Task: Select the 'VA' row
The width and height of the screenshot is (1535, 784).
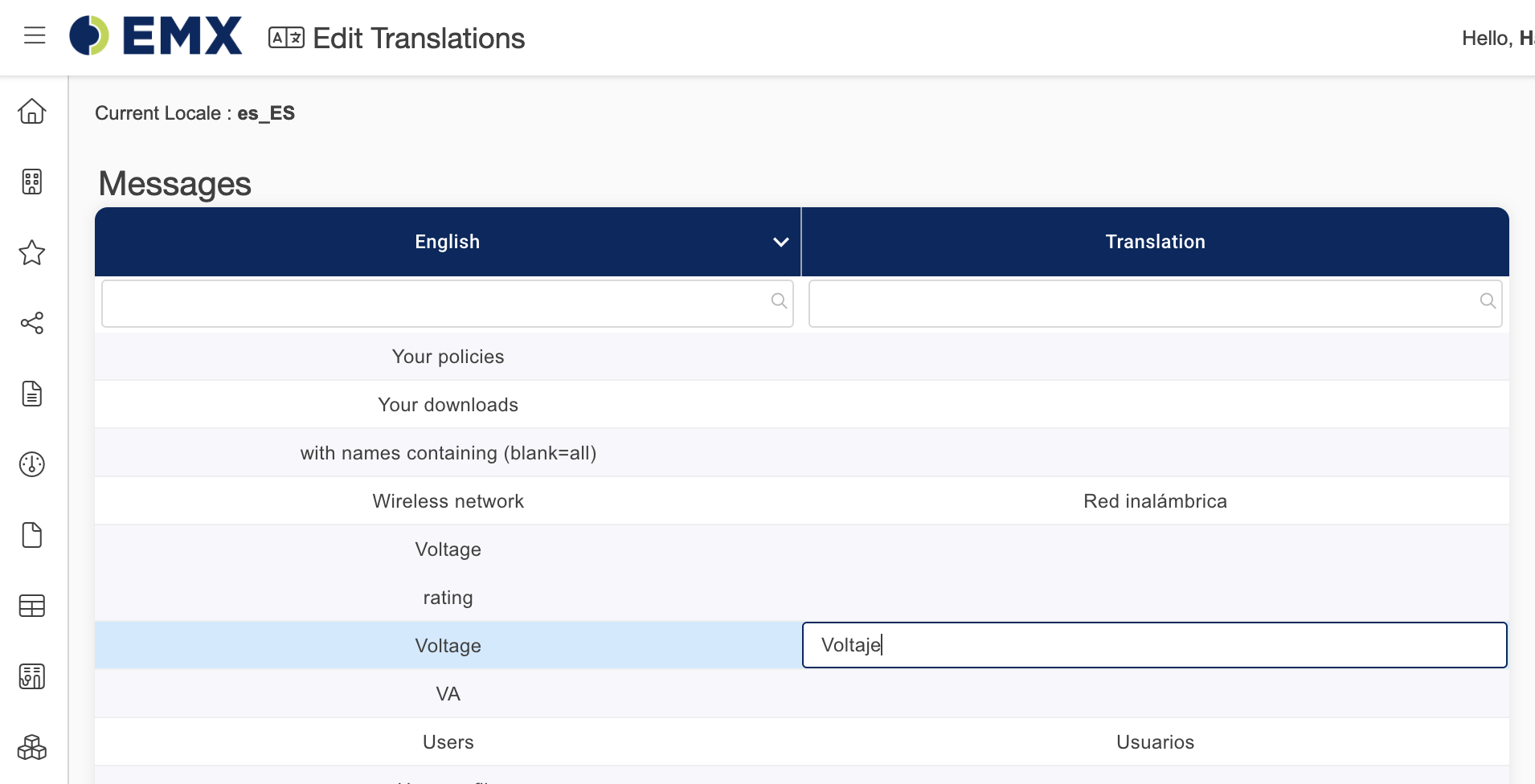Action: click(x=802, y=694)
